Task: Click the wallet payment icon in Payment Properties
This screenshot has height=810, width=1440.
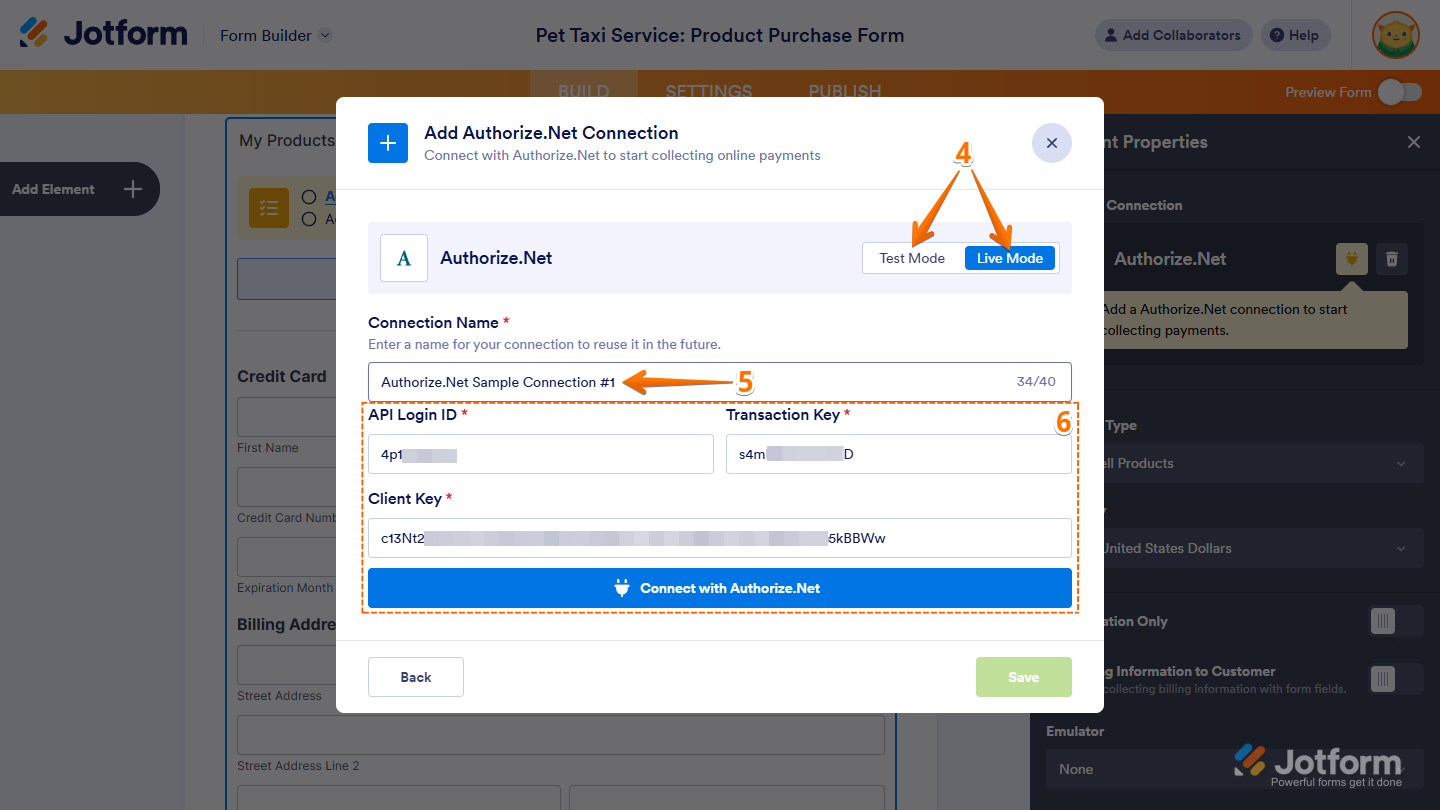Action: [1351, 258]
